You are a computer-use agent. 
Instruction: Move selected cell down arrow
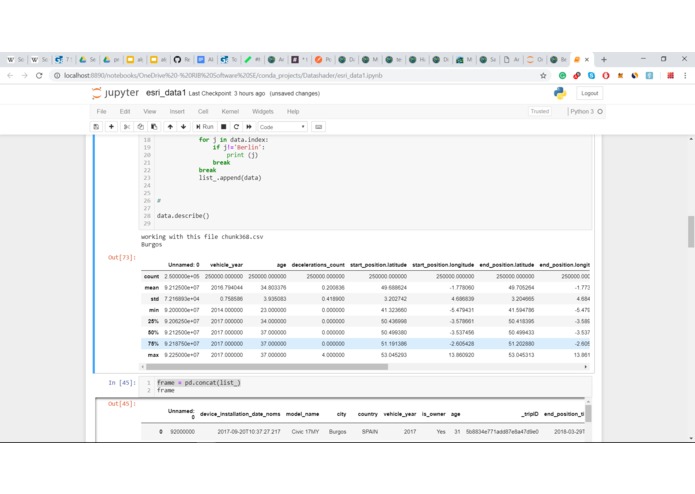point(184,127)
